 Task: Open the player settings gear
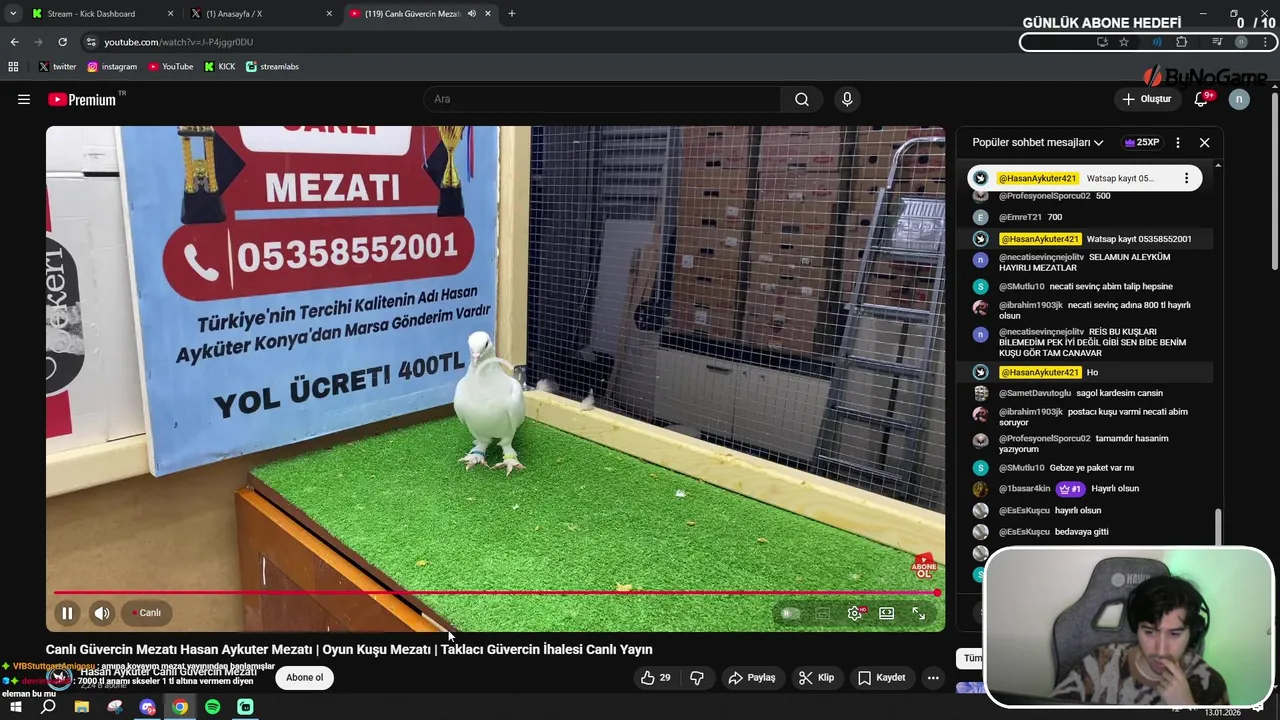pos(855,613)
